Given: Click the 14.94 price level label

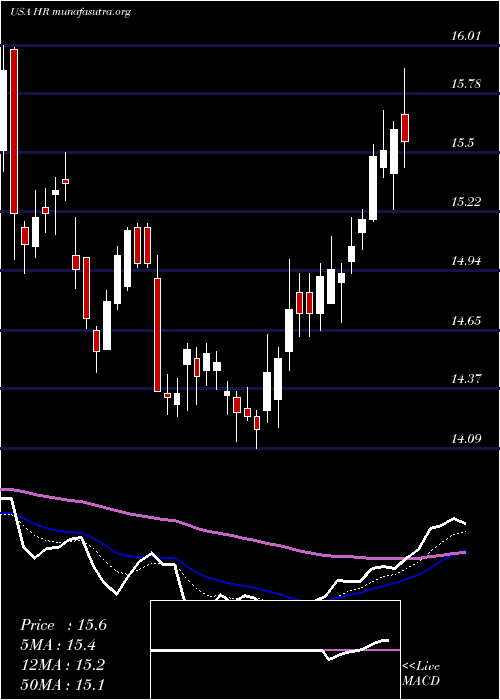Looking at the screenshot, I should click(x=466, y=261).
